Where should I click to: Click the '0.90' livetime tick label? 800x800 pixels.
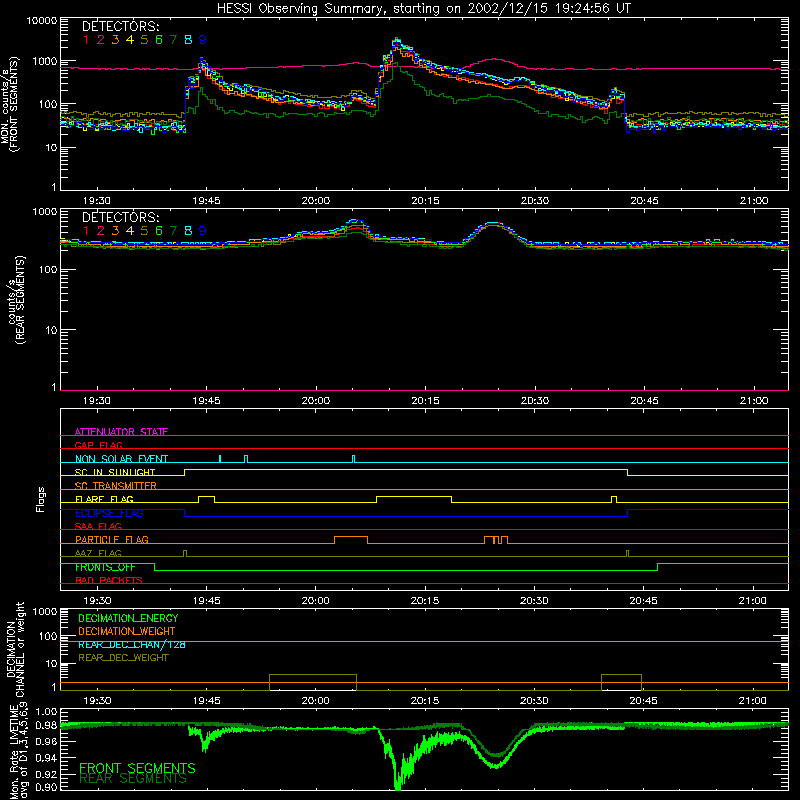(46, 787)
